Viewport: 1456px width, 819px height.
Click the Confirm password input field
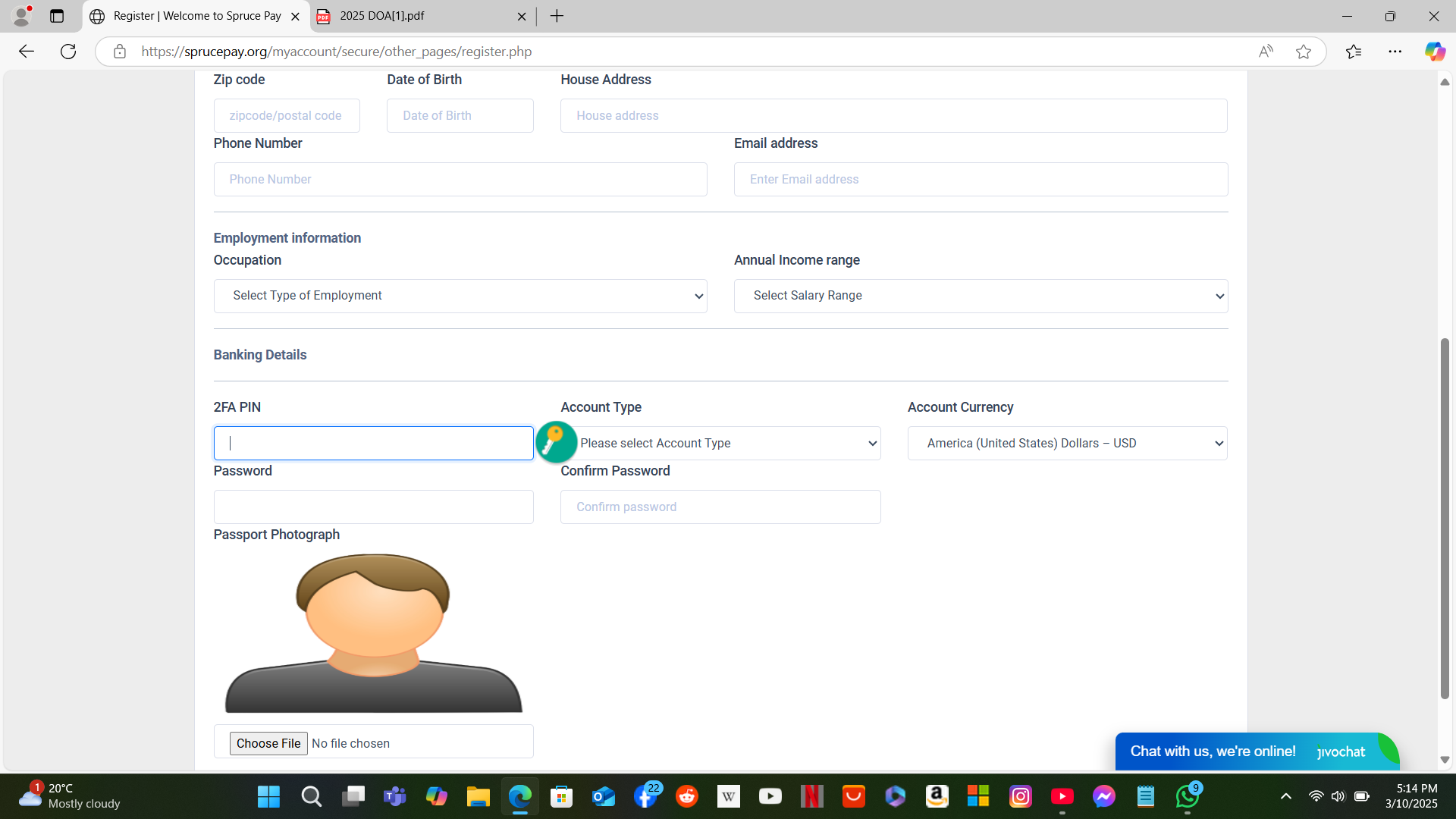point(720,507)
